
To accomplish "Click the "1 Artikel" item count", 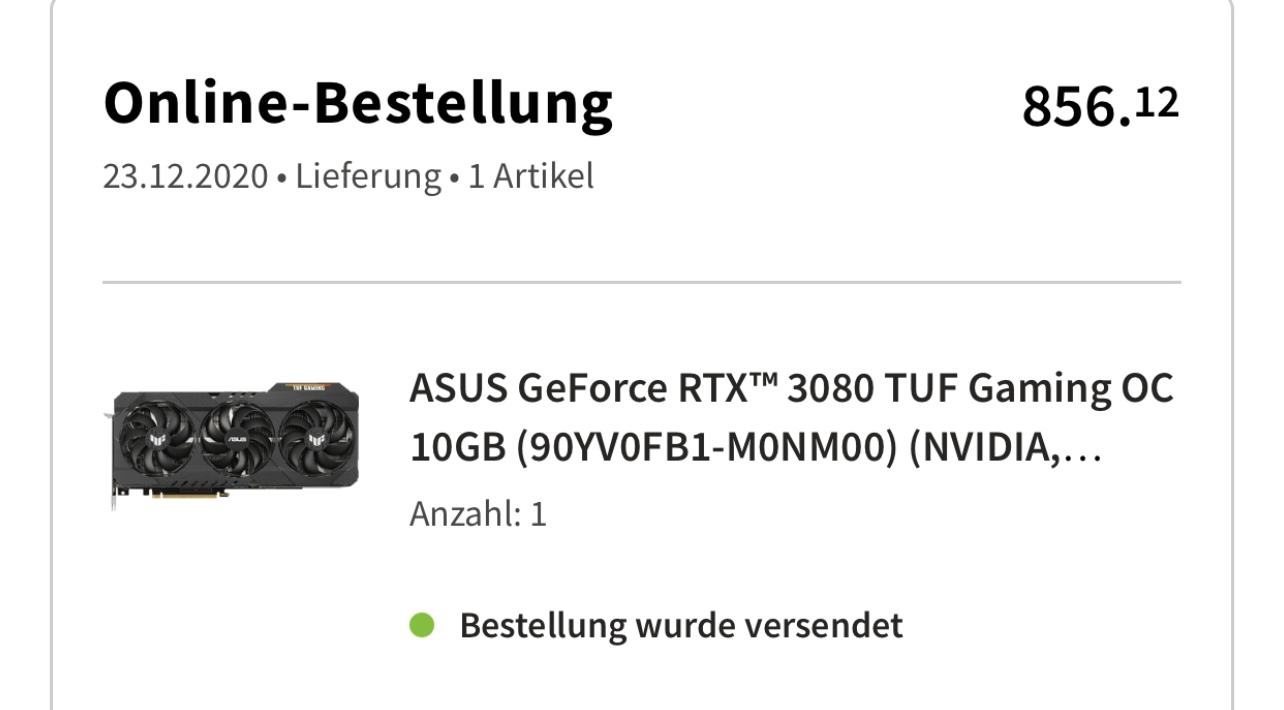I will point(530,177).
